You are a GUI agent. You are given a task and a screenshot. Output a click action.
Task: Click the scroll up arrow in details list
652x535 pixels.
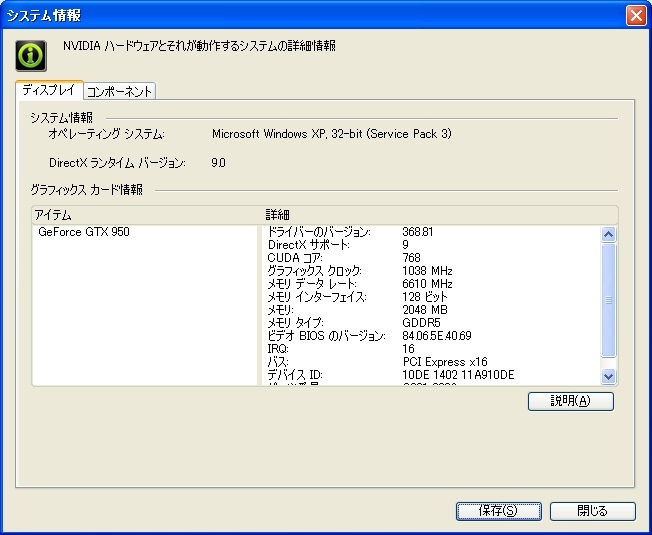click(x=608, y=234)
